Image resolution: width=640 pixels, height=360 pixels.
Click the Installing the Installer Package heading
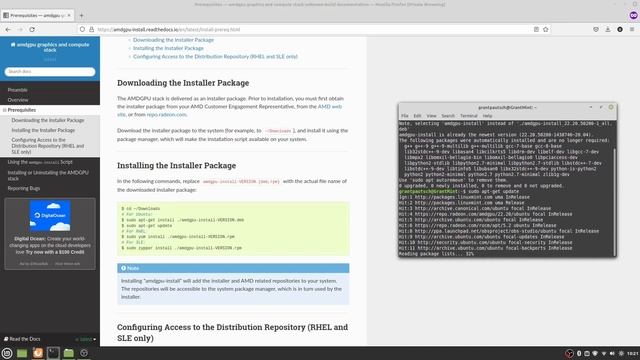click(176, 165)
